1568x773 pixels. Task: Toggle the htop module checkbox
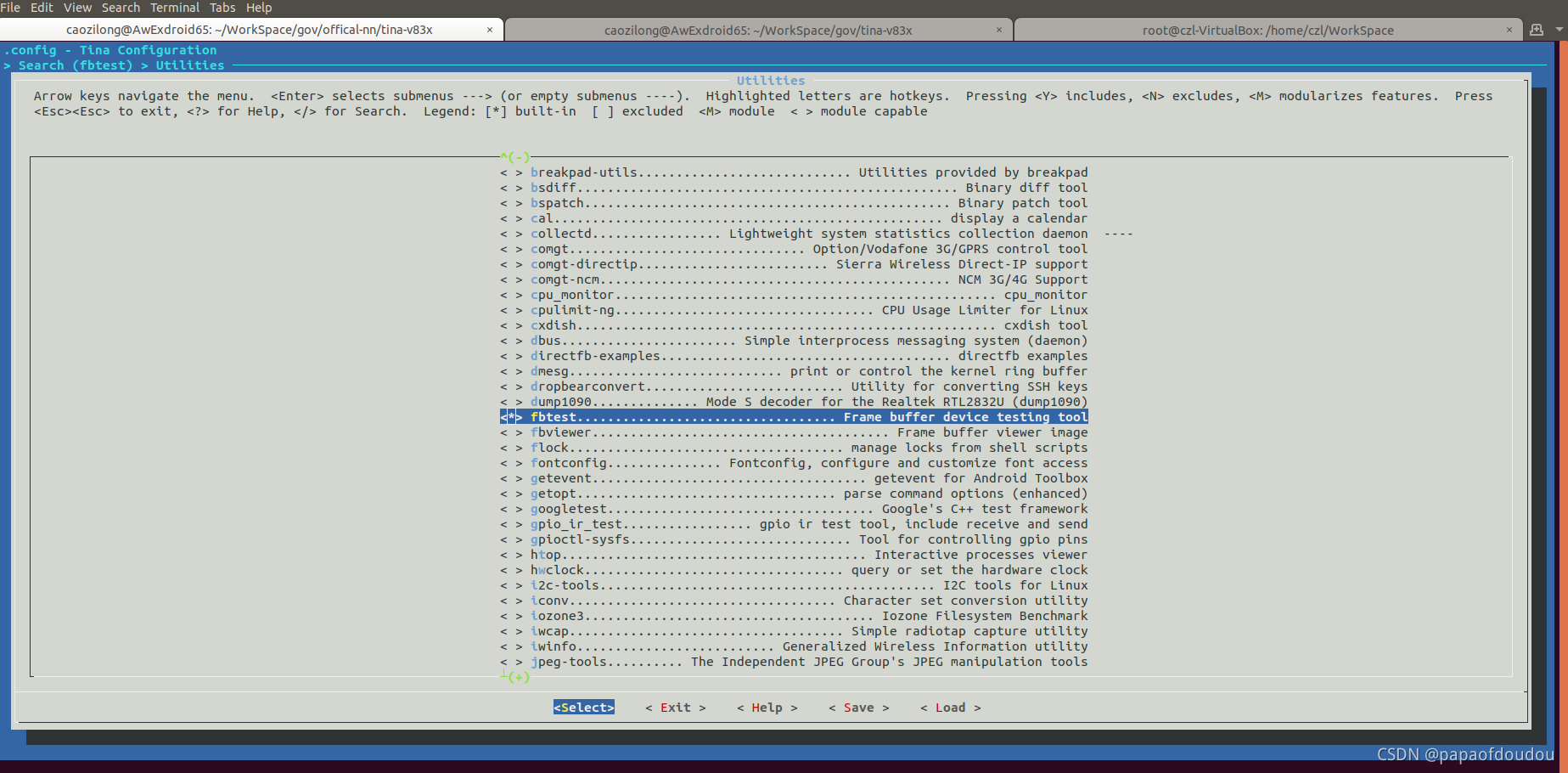[511, 555]
